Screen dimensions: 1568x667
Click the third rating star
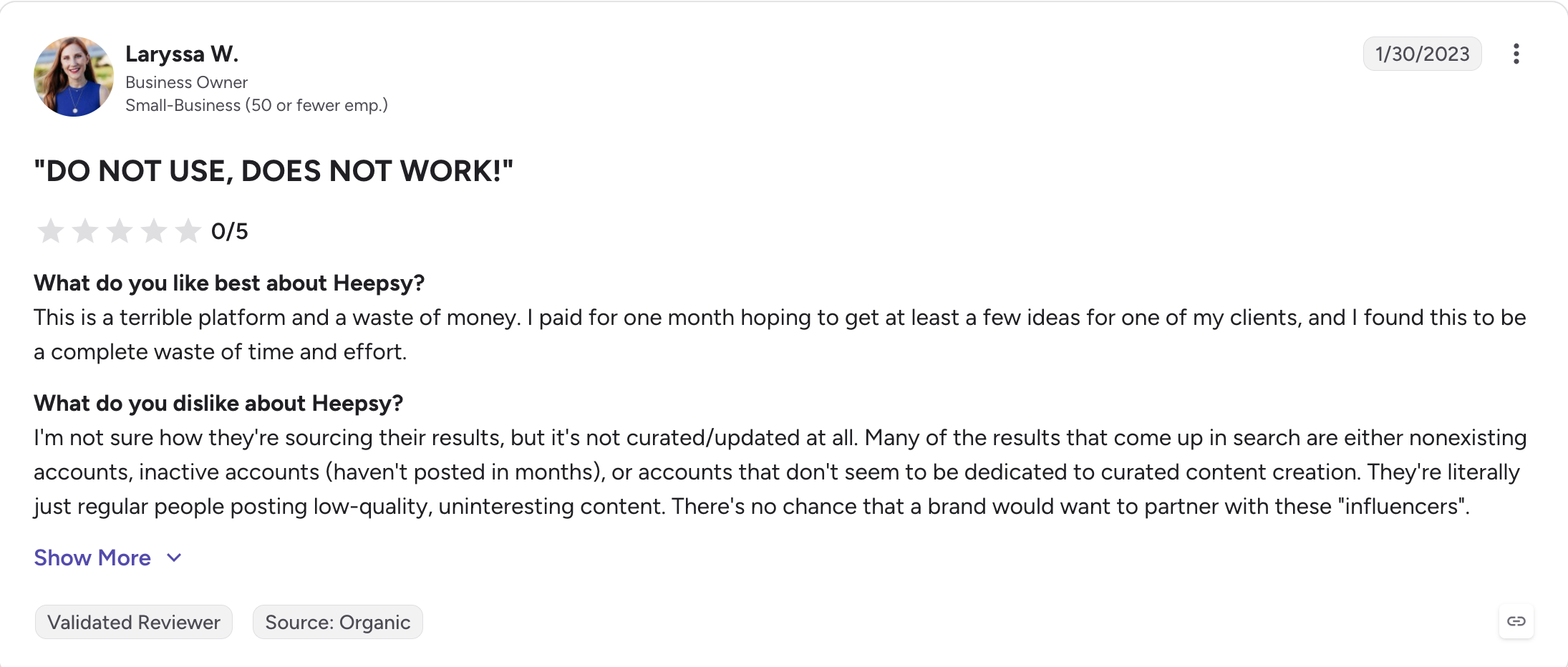120,230
